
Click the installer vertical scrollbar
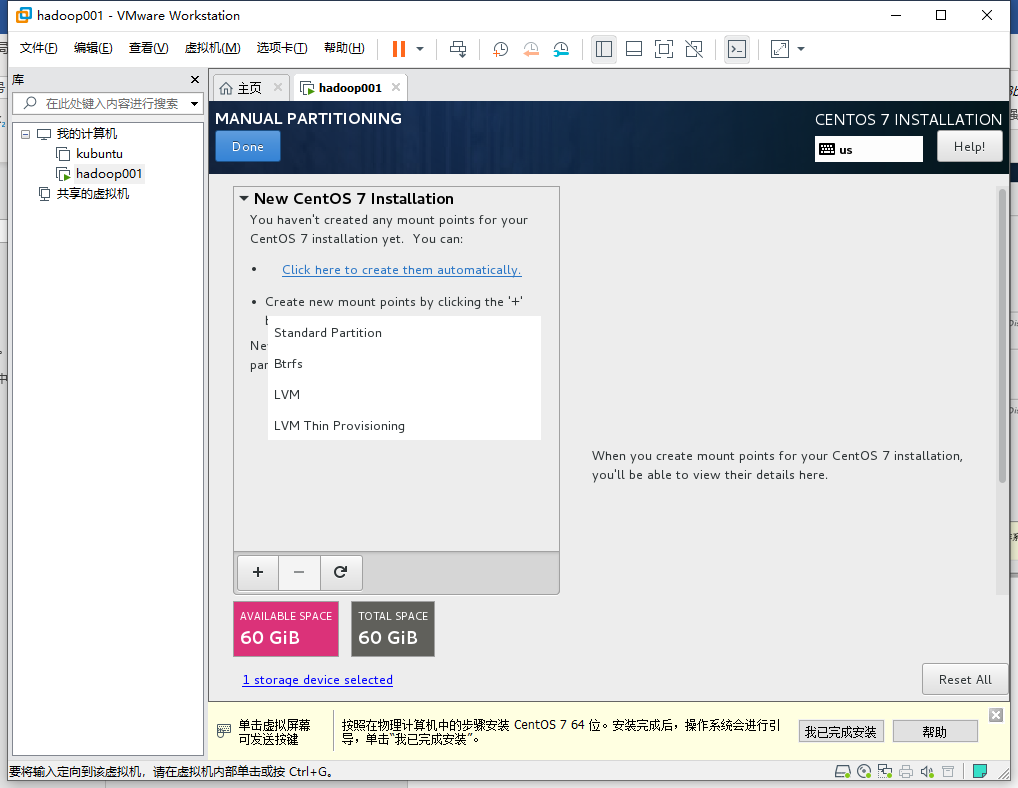click(x=1002, y=334)
